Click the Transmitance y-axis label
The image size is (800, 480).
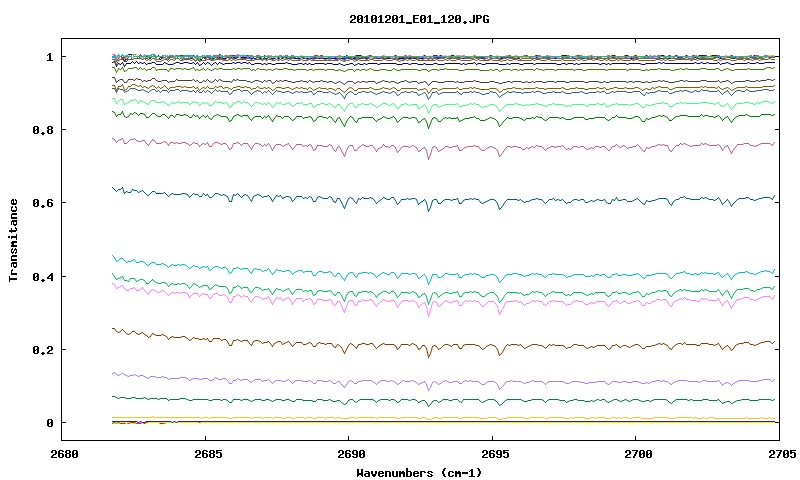click(x=13, y=240)
